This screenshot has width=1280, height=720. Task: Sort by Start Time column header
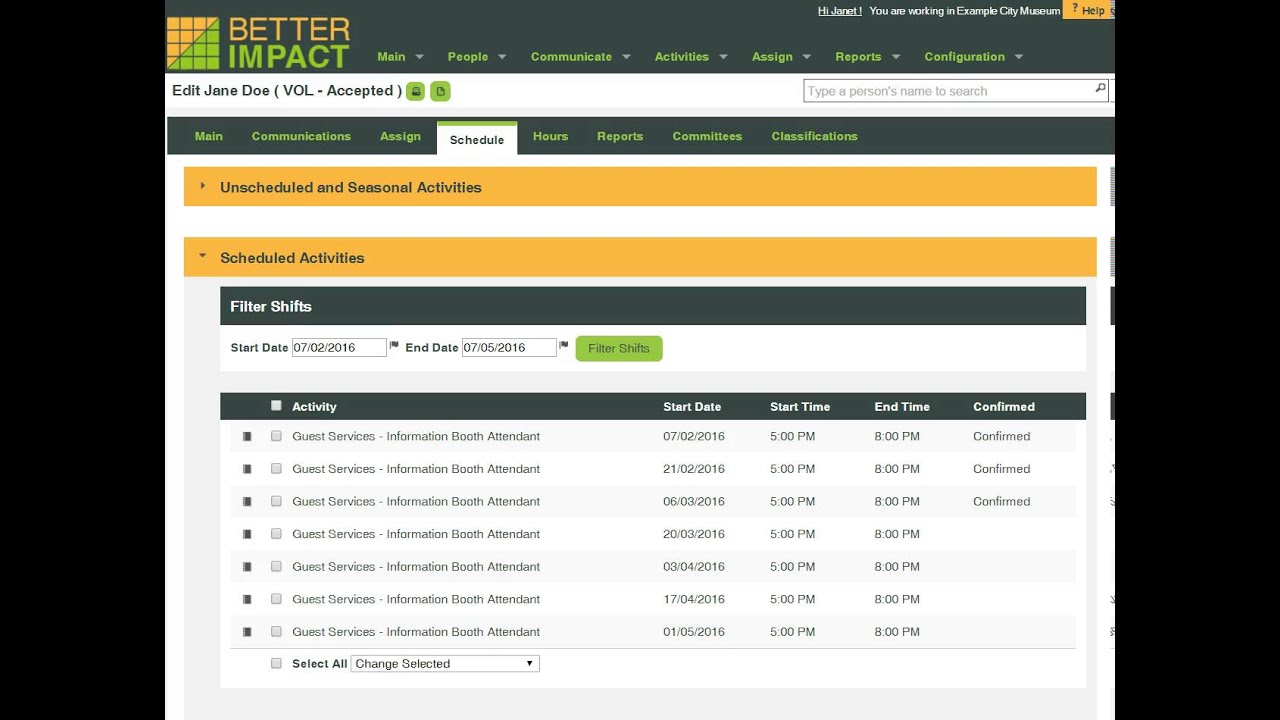click(x=800, y=407)
